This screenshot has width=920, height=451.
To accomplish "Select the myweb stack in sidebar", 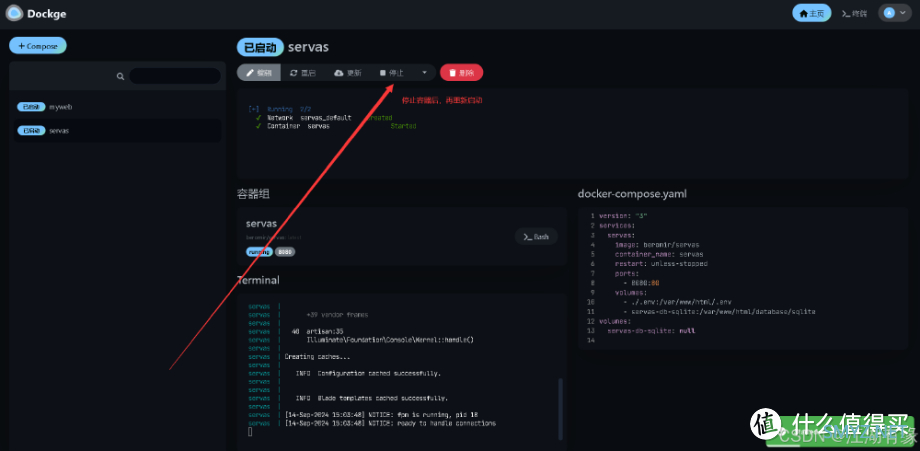I will click(117, 107).
